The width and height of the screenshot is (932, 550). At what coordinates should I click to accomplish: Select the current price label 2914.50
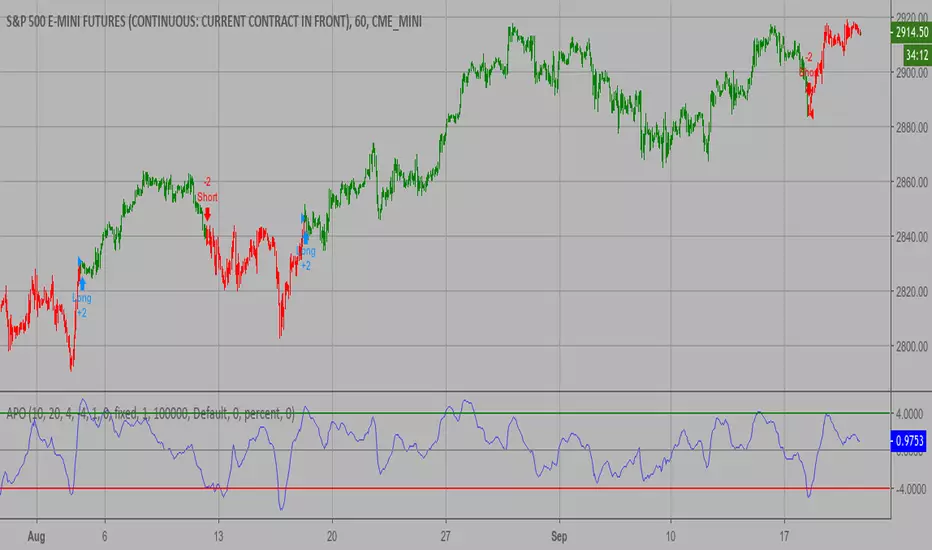click(x=911, y=32)
